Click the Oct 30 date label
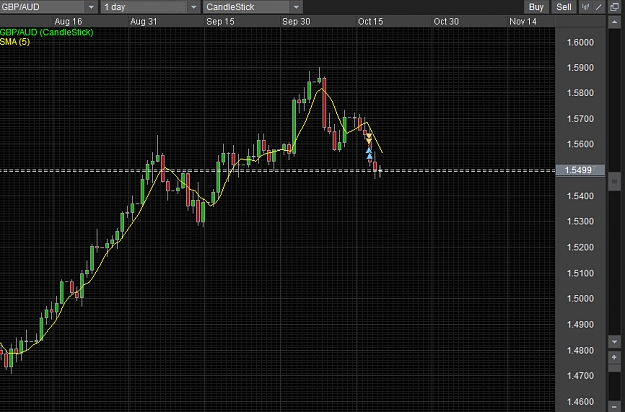The height and width of the screenshot is (412, 625). click(446, 22)
